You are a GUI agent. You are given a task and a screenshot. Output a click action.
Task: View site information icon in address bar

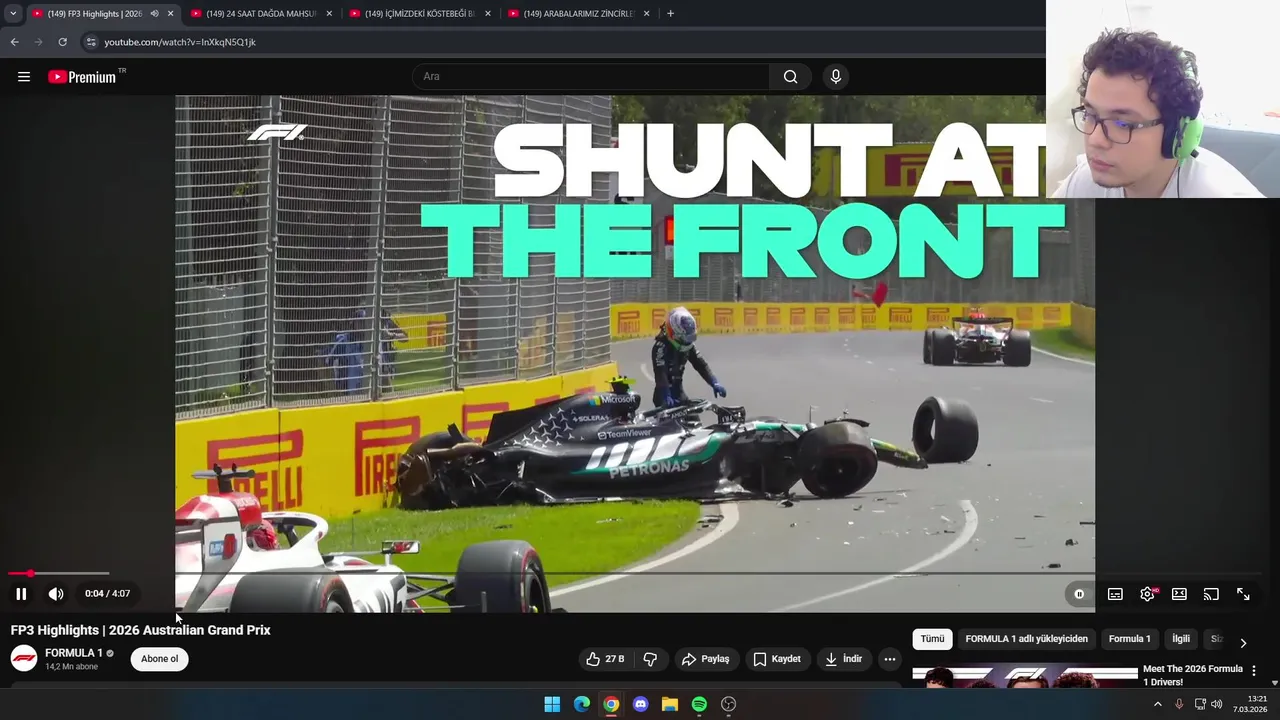pos(91,42)
